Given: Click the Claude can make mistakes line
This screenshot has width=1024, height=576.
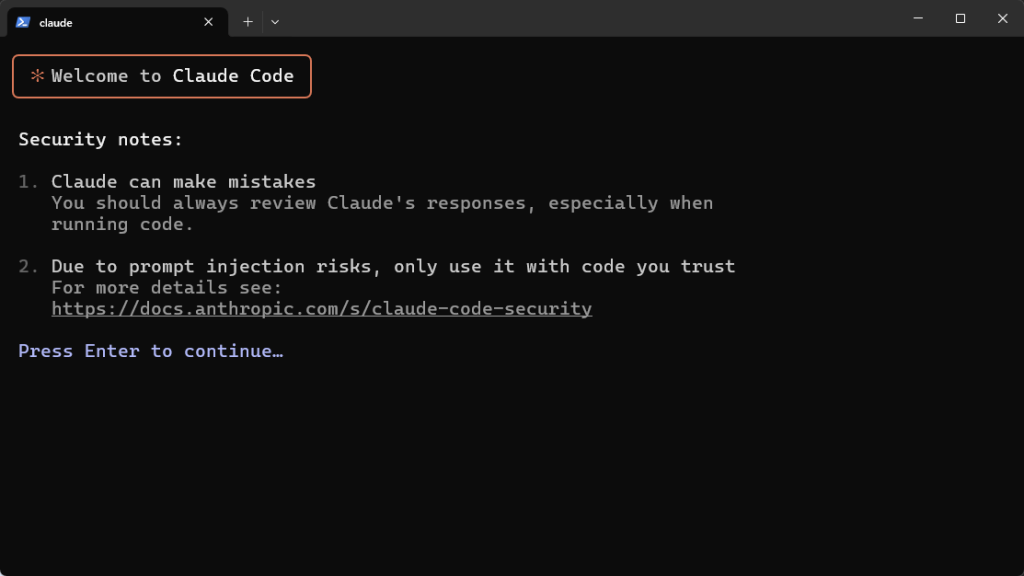Looking at the screenshot, I should pyautogui.click(x=184, y=182).
